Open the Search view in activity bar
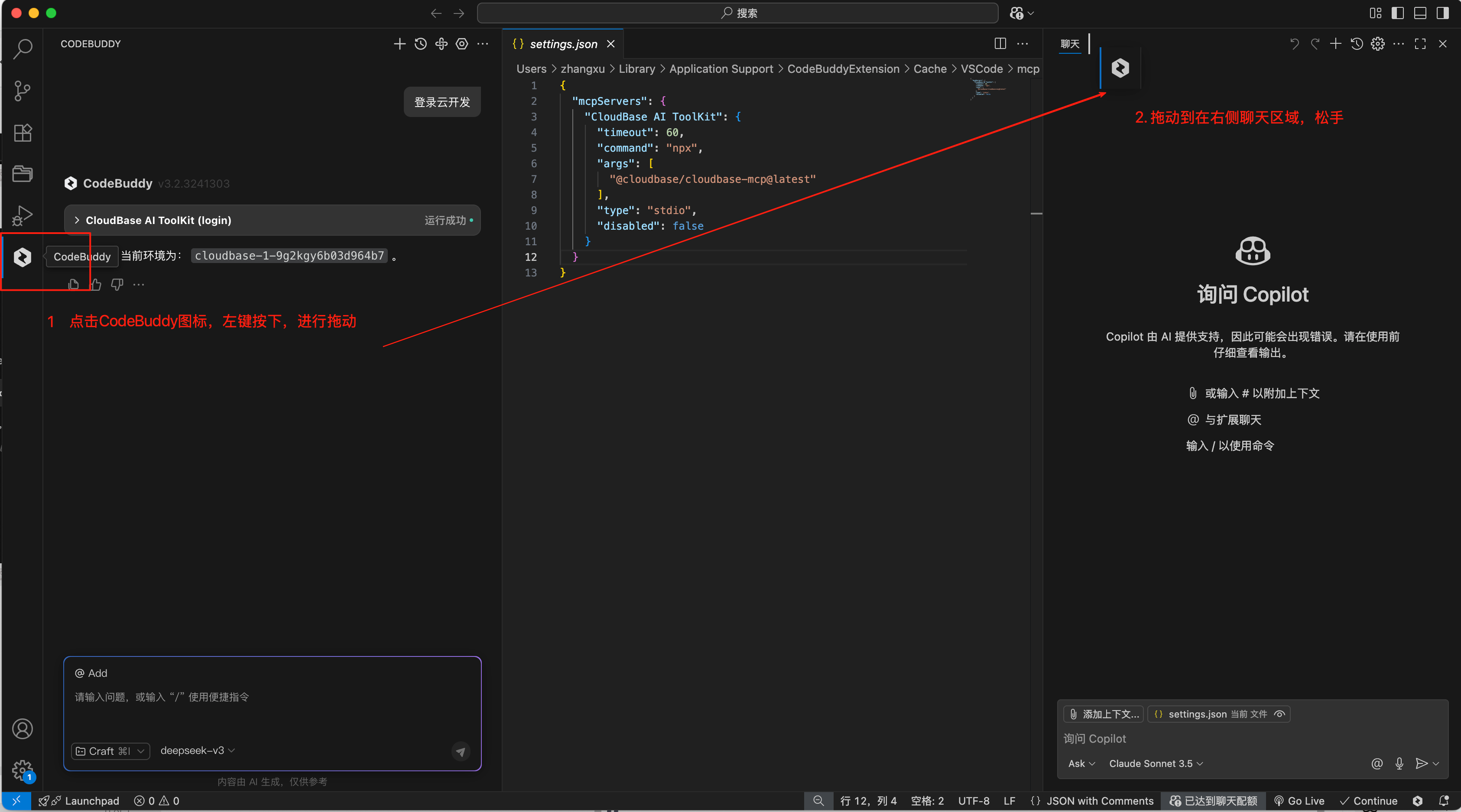 (x=23, y=48)
